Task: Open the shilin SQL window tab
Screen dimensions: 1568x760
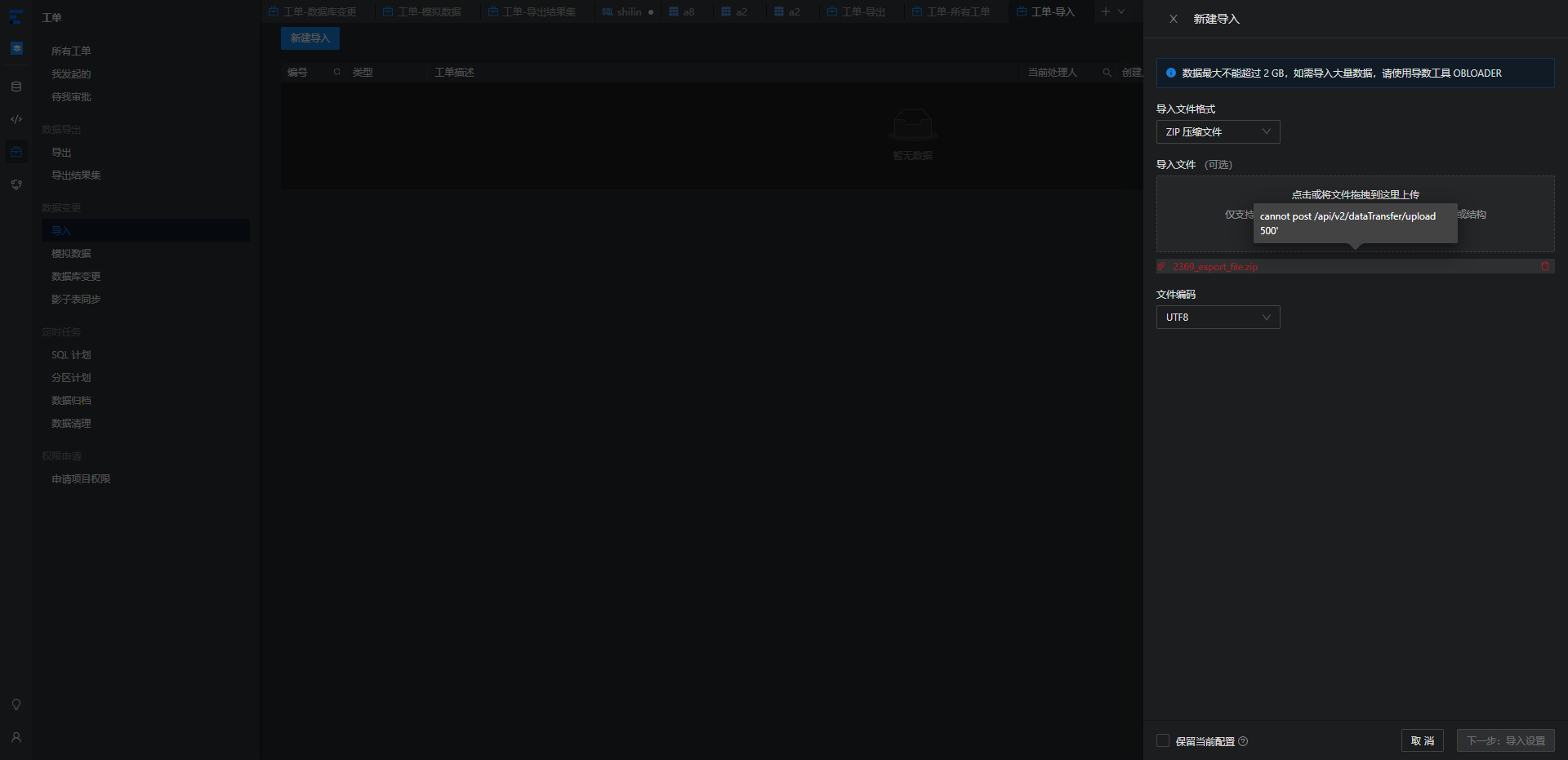Action: coord(627,11)
